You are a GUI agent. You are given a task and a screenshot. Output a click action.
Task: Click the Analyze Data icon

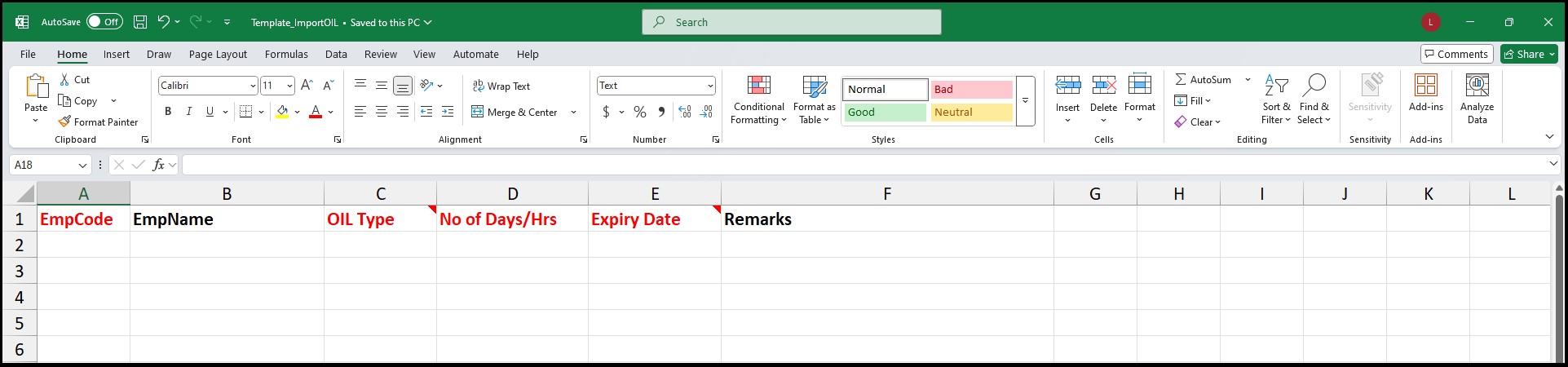pos(1477,86)
